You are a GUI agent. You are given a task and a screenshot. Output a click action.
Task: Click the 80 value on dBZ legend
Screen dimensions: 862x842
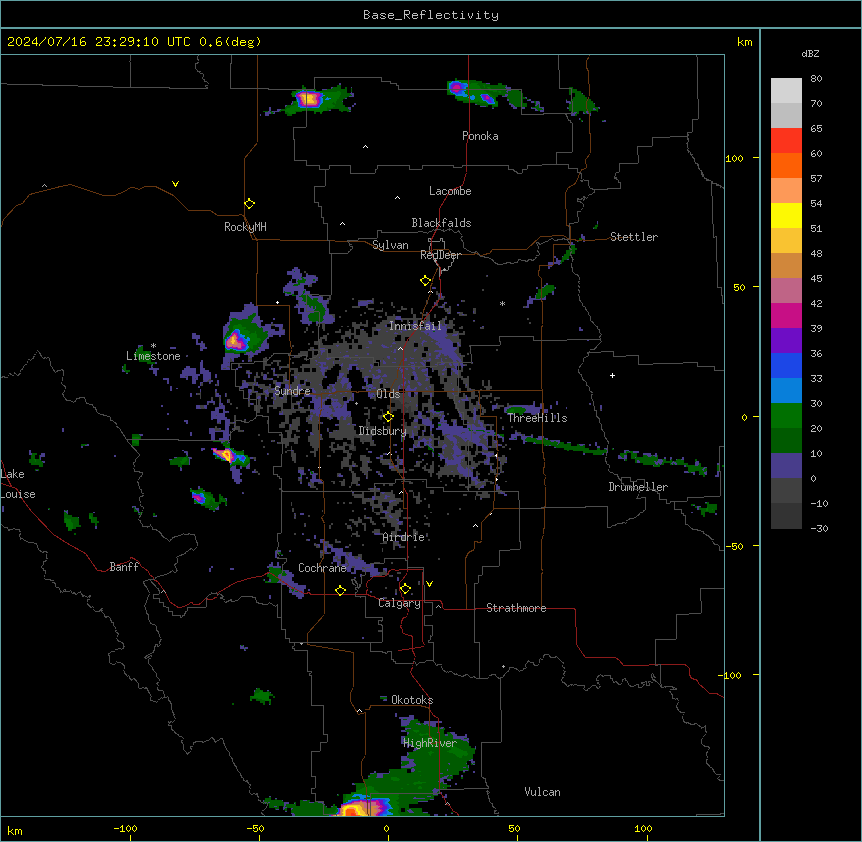click(816, 79)
